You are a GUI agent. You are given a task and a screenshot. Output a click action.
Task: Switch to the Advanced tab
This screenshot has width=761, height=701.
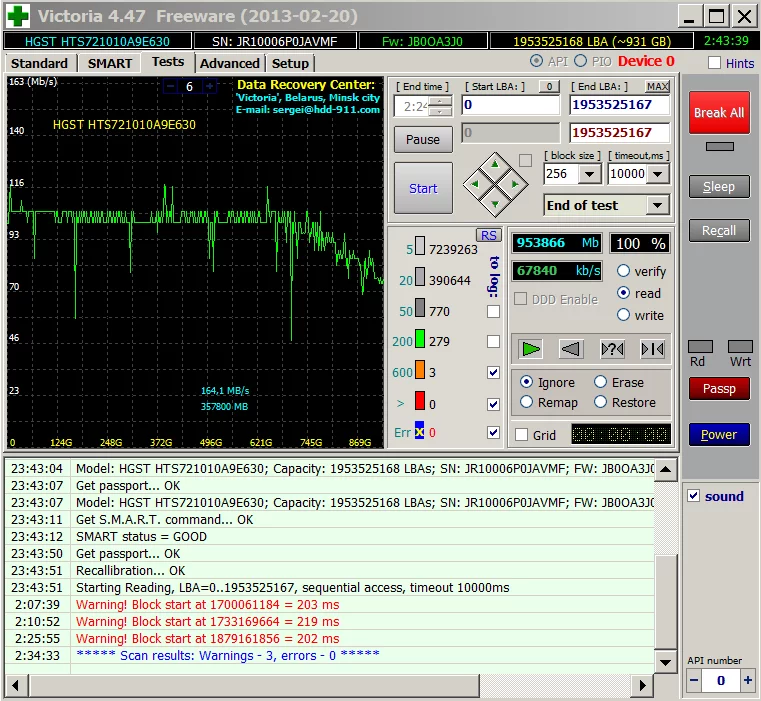pyautogui.click(x=230, y=64)
